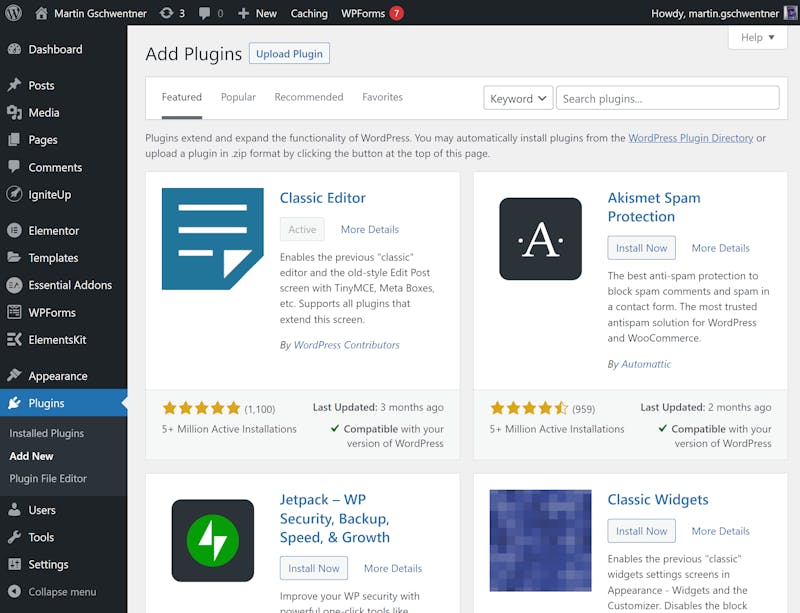Click the Media sidebar icon
800x613 pixels.
coord(15,112)
